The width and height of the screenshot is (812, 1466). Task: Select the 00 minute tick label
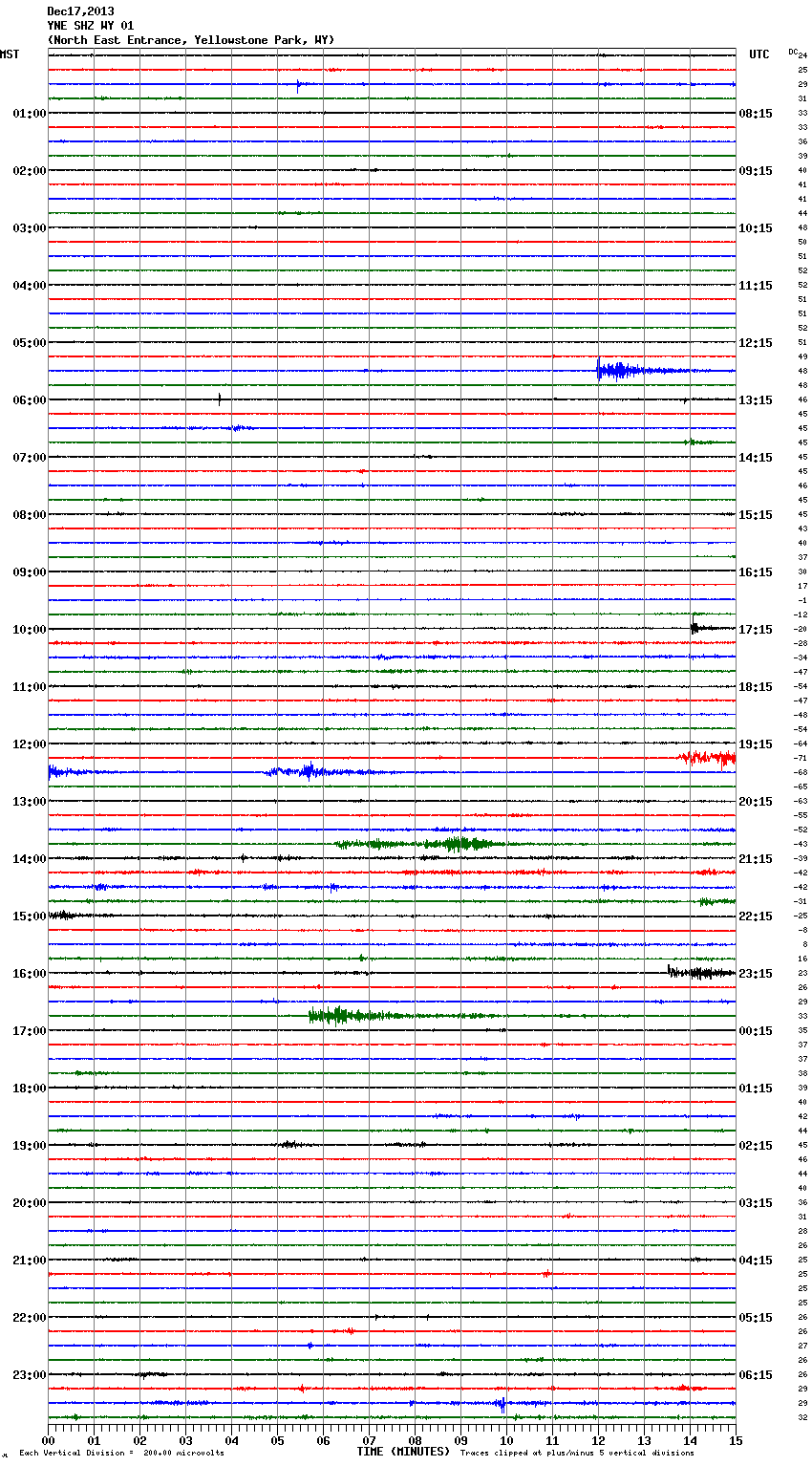48,1440
